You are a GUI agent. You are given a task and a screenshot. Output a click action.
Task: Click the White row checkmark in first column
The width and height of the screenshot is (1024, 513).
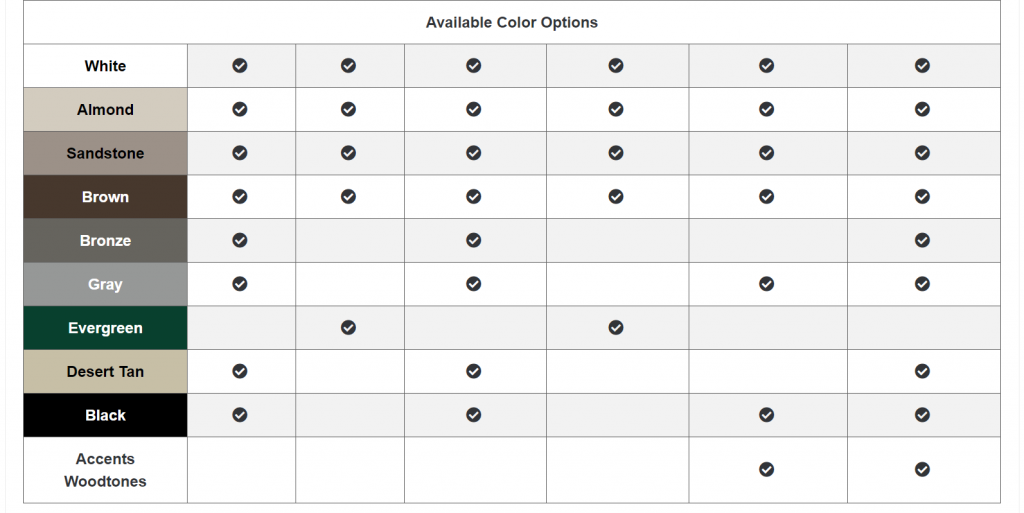click(x=240, y=66)
